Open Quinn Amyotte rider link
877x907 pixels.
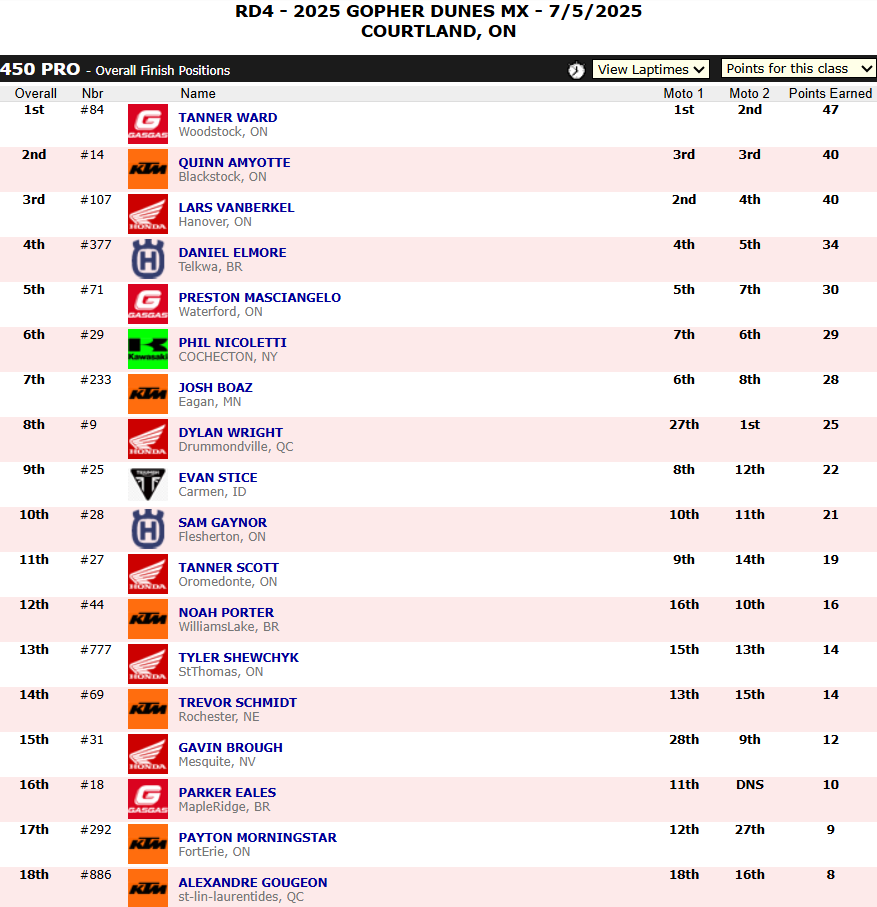(x=234, y=163)
